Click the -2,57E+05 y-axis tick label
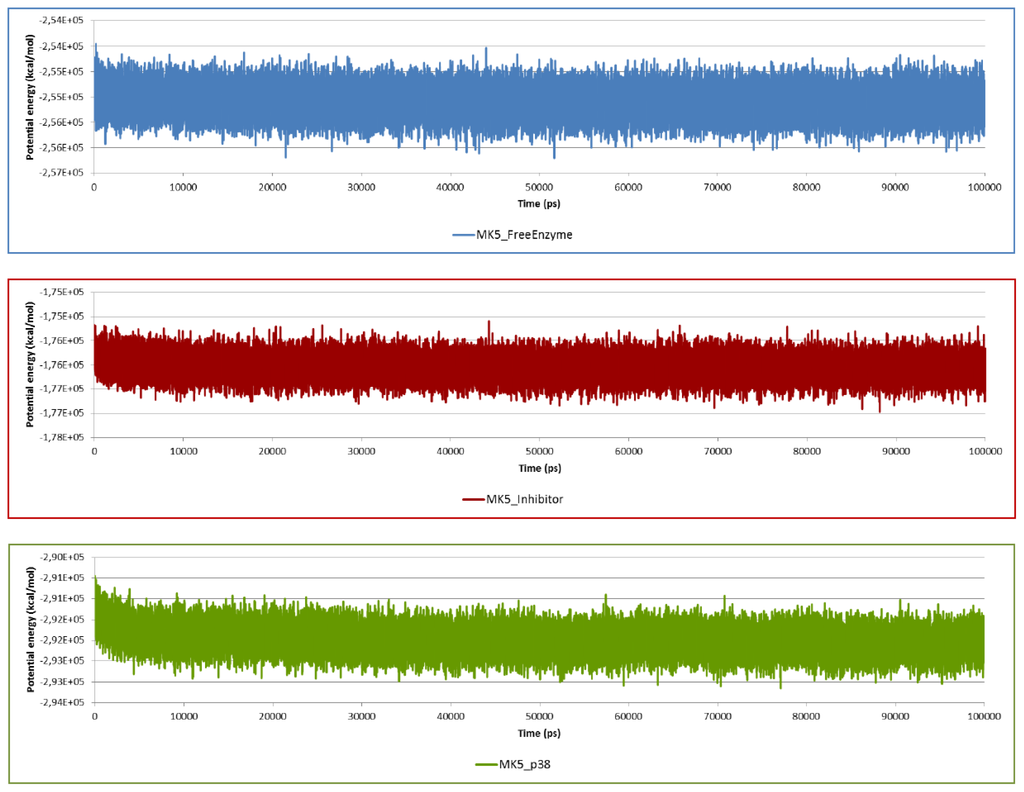This screenshot has height=792, width=1024. tap(62, 173)
